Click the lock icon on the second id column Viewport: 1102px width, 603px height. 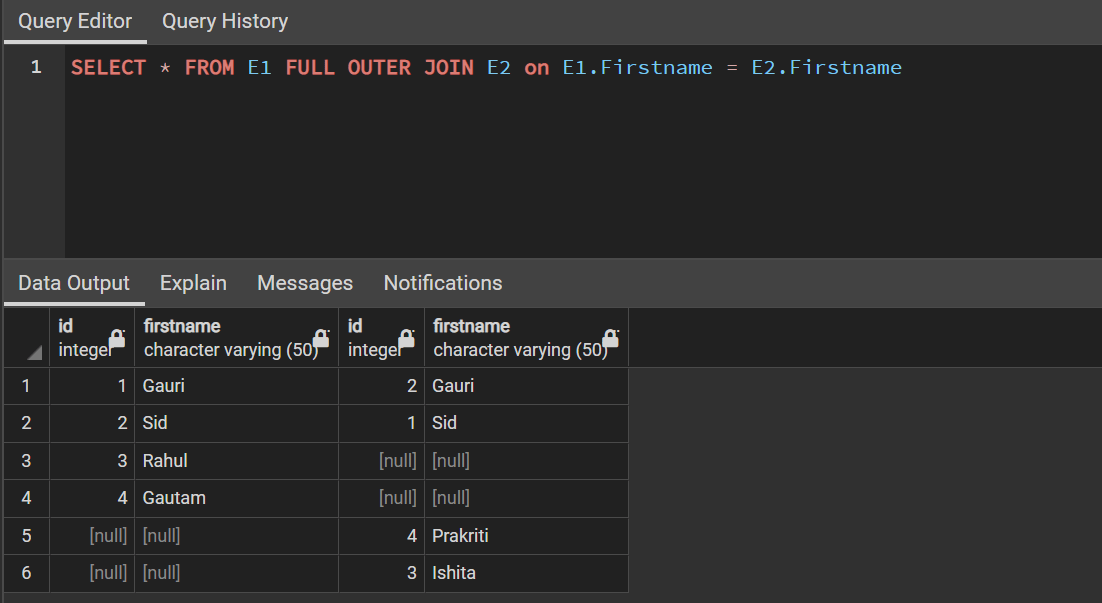(407, 337)
